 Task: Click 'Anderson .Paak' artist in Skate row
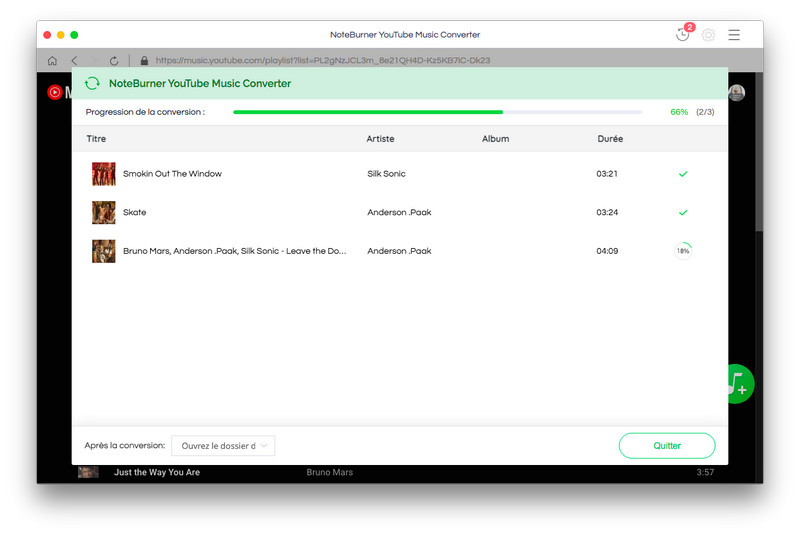coord(399,212)
